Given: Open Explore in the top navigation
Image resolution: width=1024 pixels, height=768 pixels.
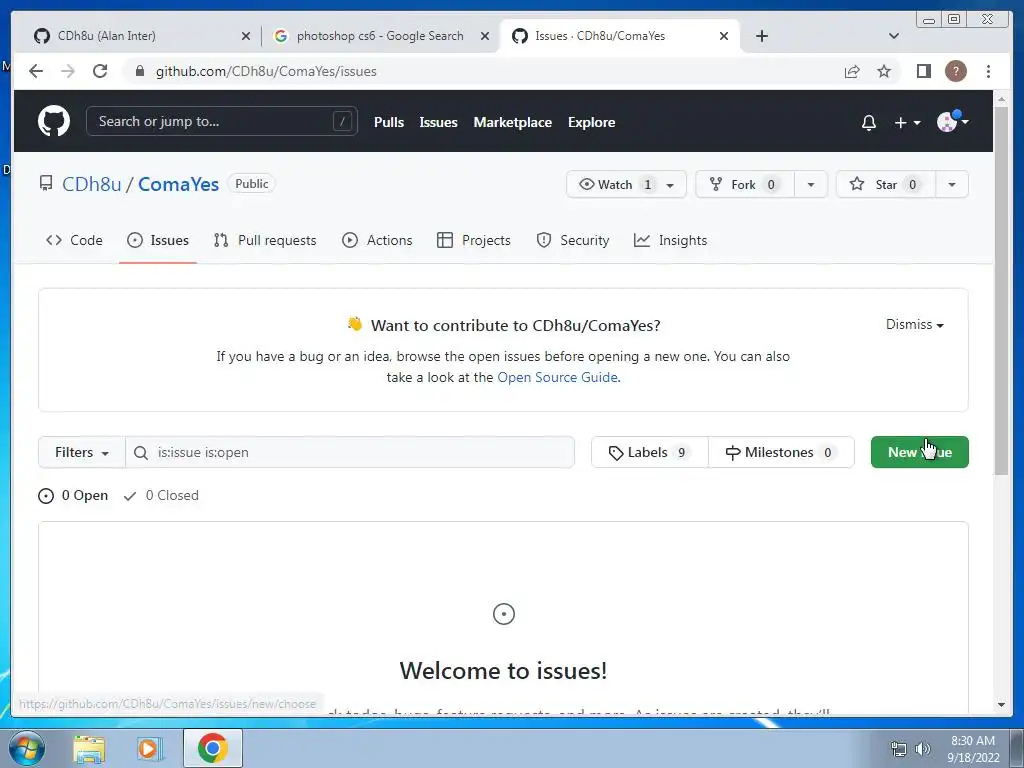Looking at the screenshot, I should click(592, 122).
